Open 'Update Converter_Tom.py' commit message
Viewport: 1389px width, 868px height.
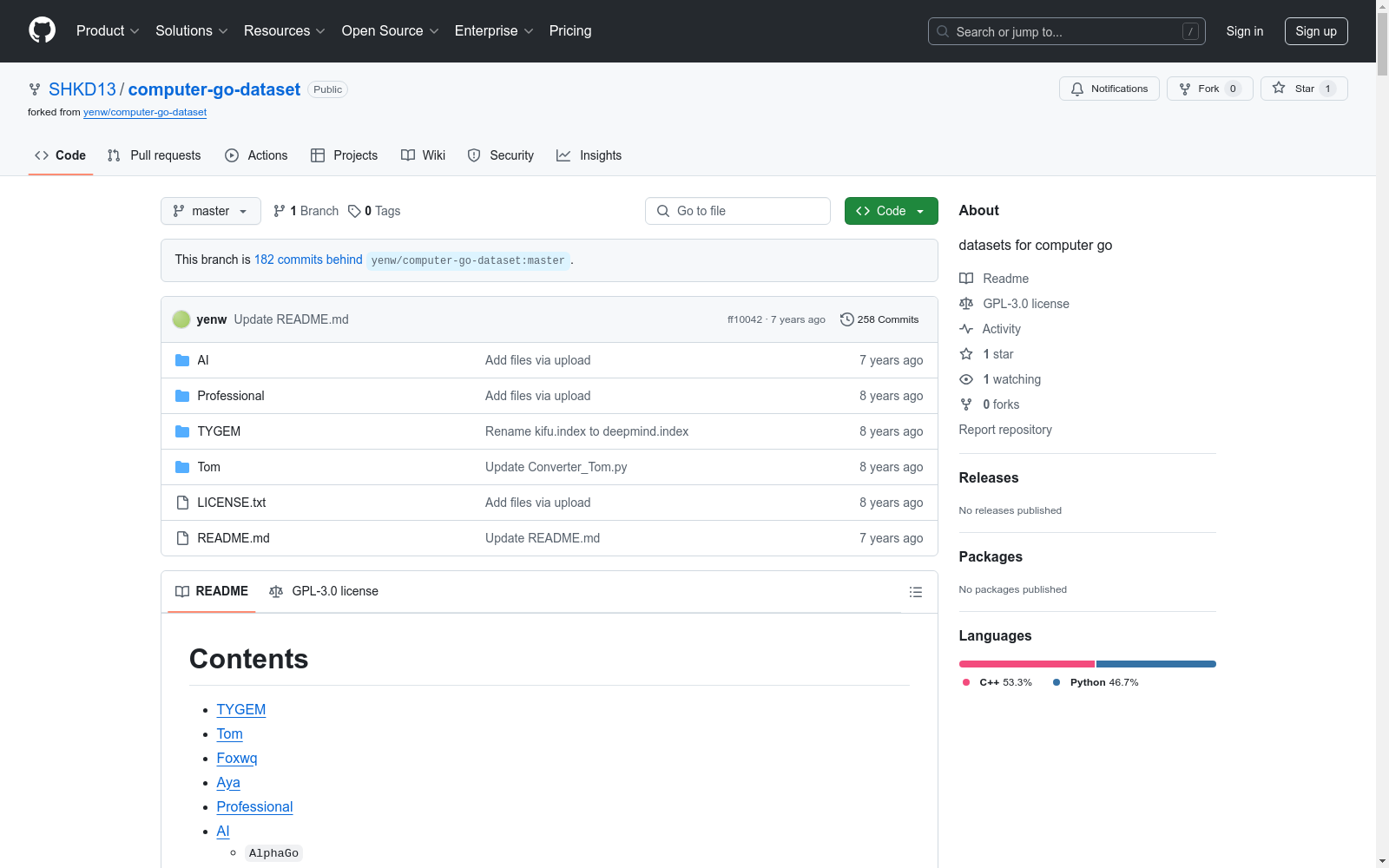tap(556, 467)
